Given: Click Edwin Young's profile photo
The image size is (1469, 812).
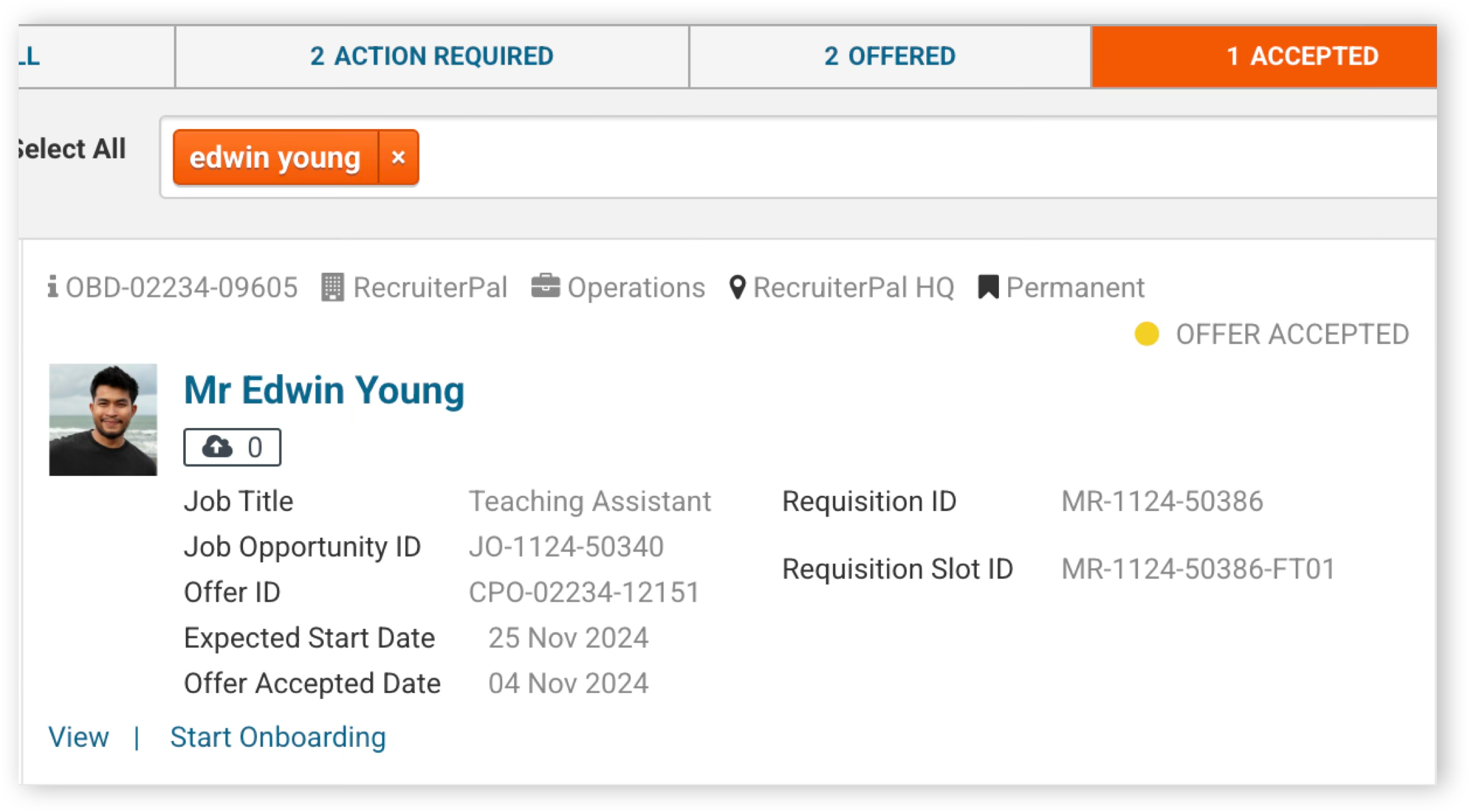Looking at the screenshot, I should [103, 419].
